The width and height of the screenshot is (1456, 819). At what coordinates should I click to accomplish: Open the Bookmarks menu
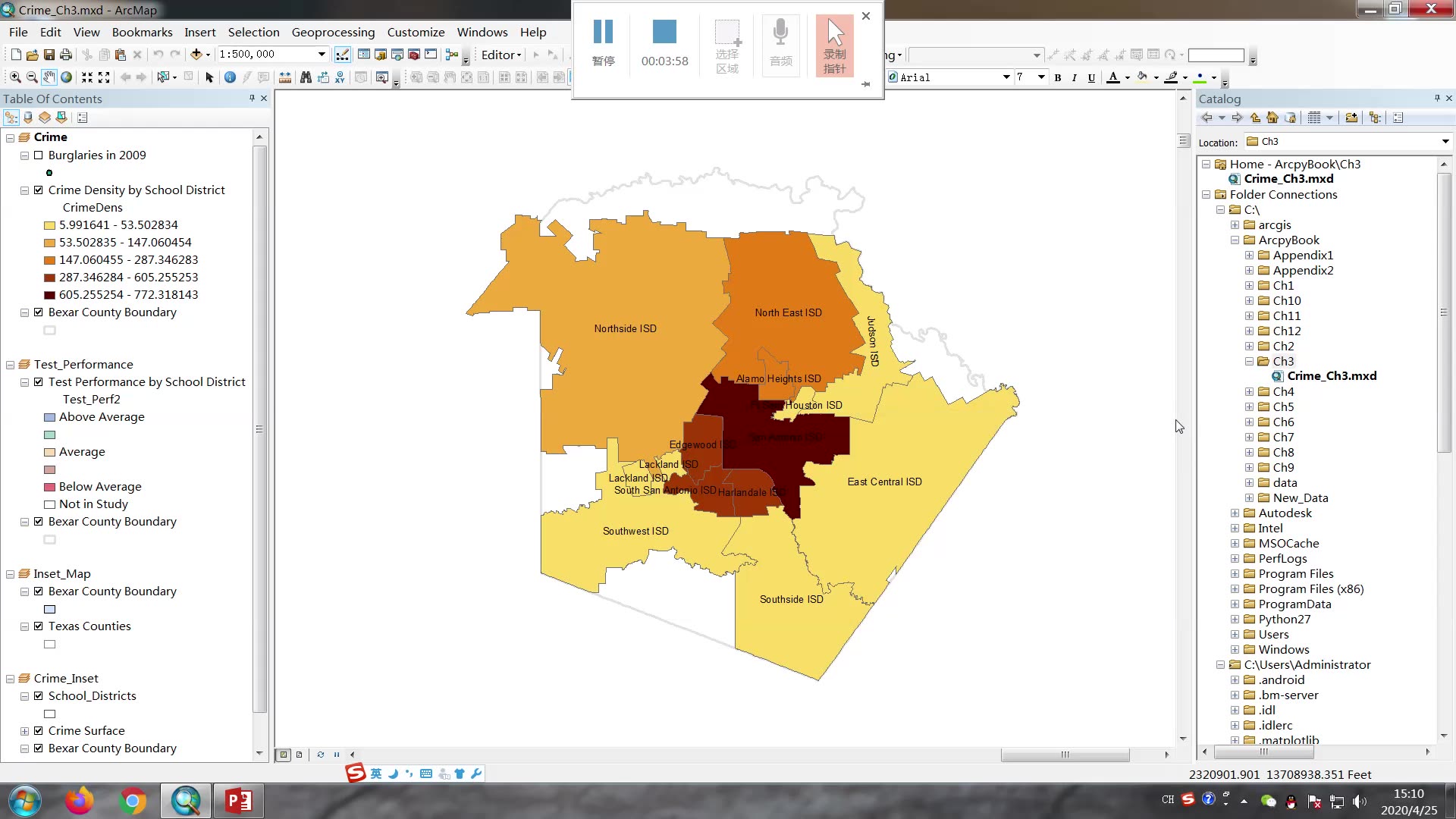pos(142,32)
